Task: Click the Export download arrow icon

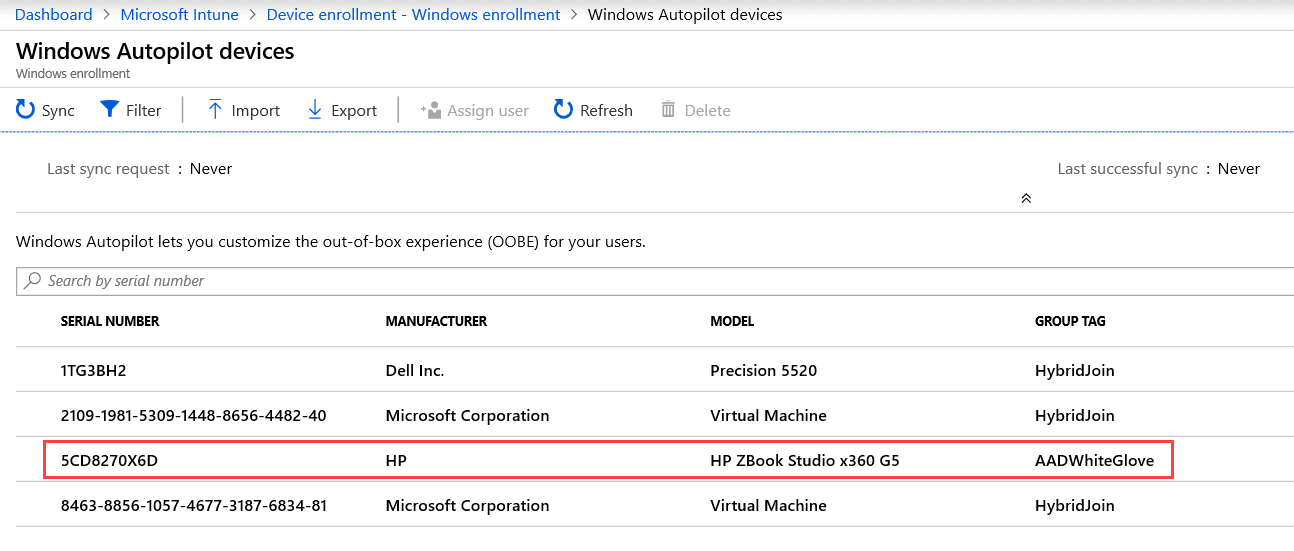Action: coord(315,109)
